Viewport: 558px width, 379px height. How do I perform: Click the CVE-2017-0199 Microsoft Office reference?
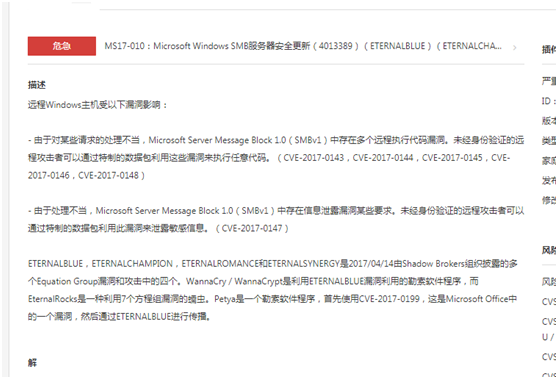389,299
